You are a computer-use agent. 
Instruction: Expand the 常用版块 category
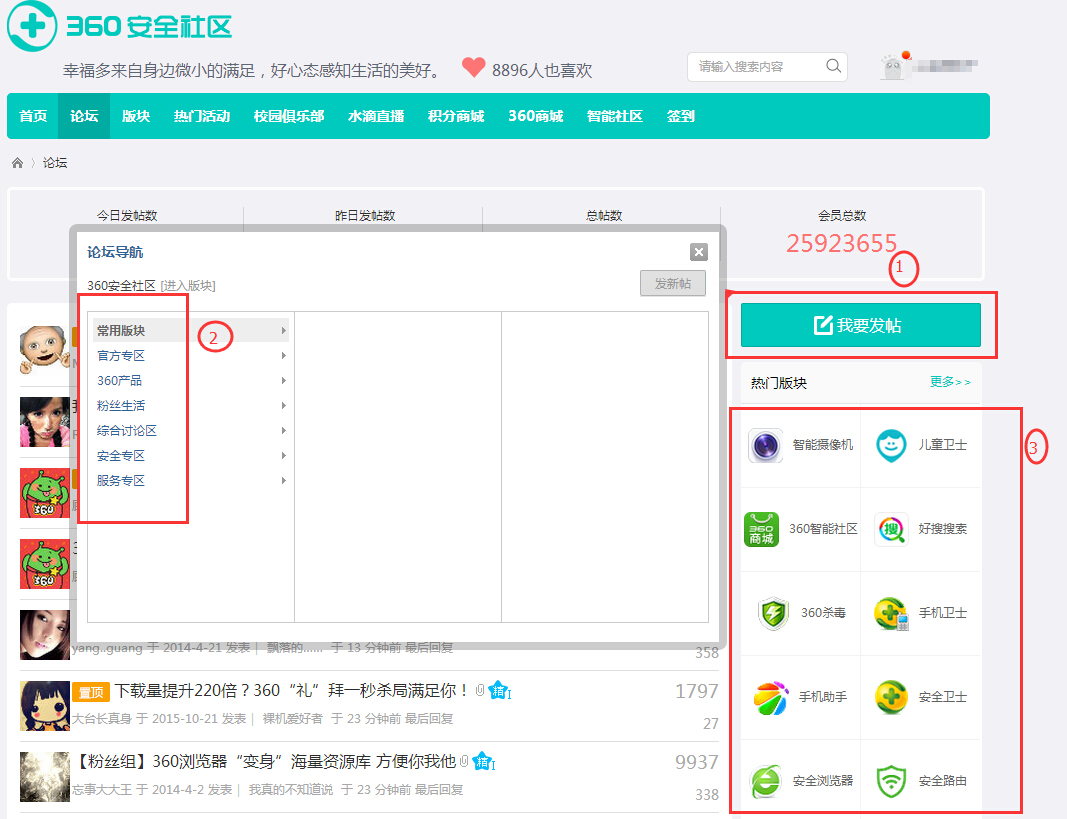[190, 330]
